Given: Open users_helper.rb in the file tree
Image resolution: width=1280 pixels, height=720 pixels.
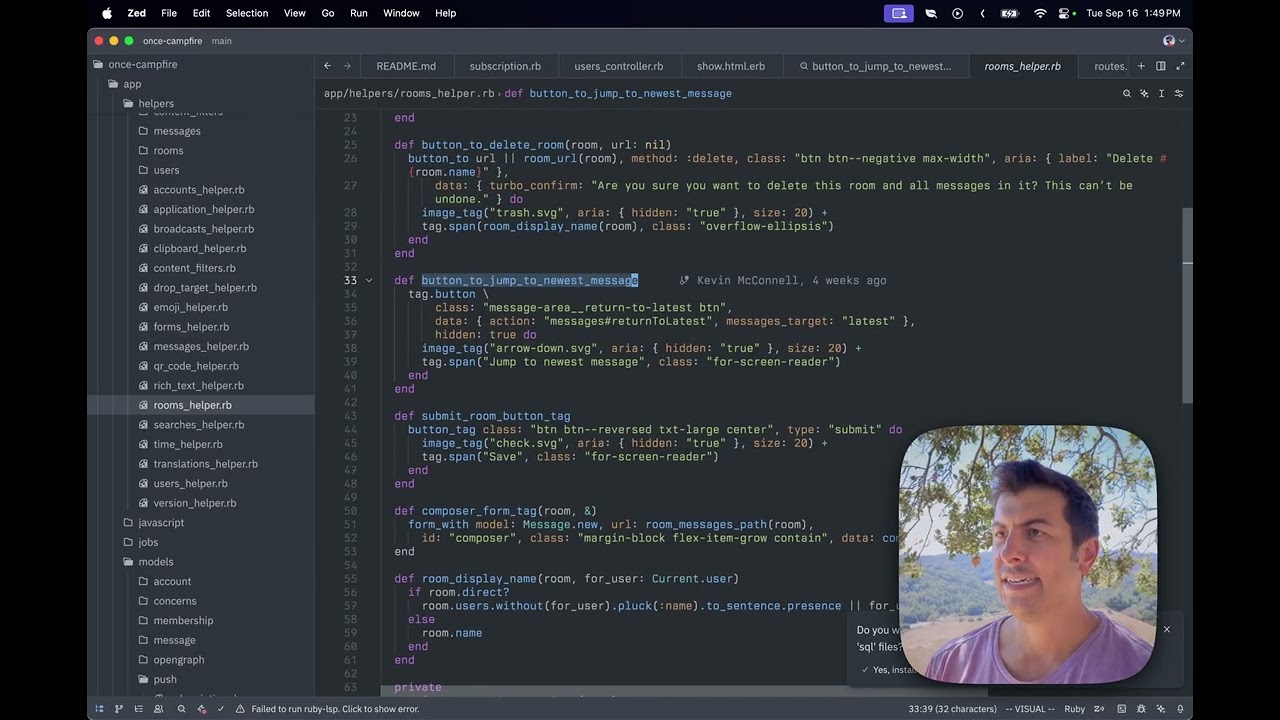Looking at the screenshot, I should coord(190,484).
